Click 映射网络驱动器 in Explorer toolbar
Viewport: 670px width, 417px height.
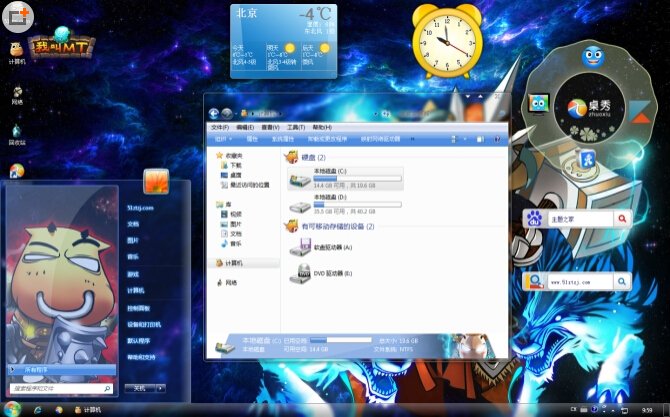tap(380, 139)
